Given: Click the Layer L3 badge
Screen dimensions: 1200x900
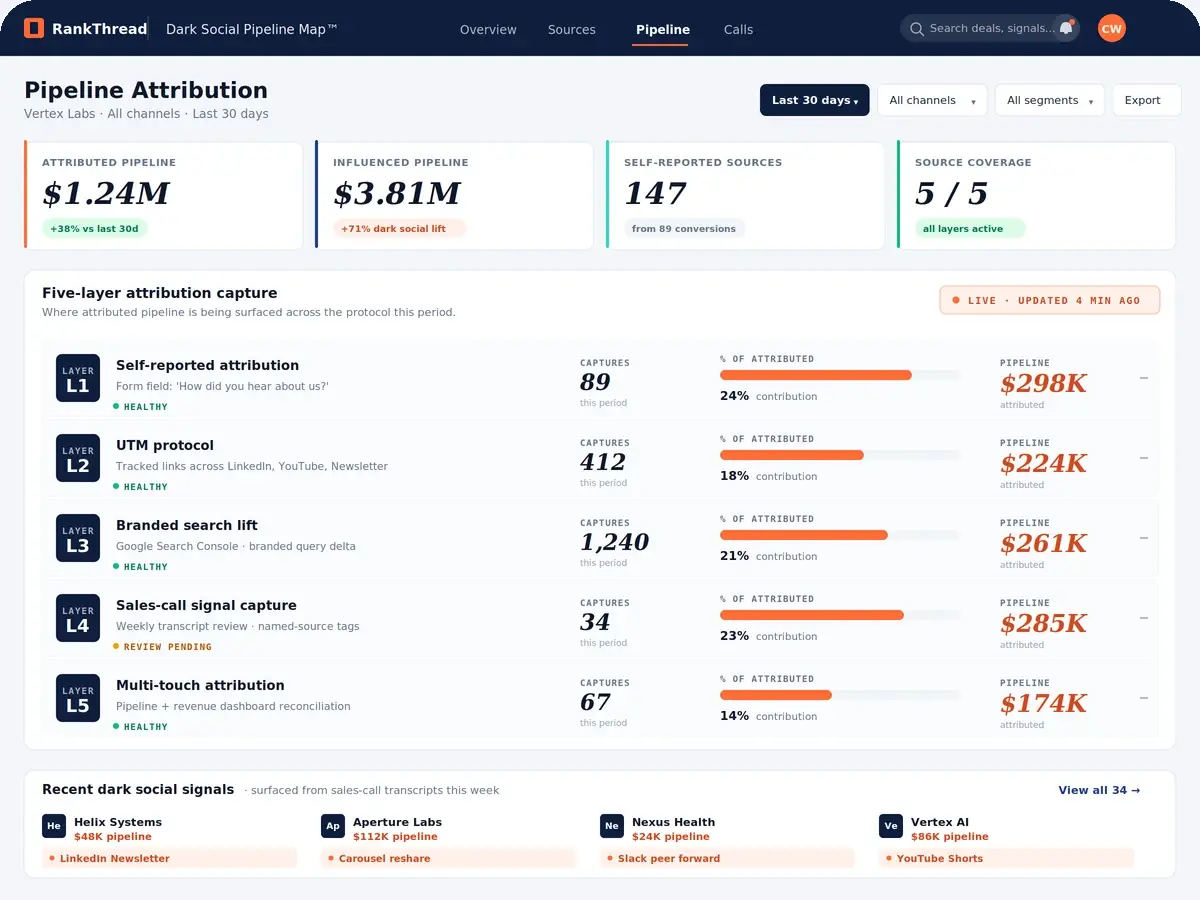Looking at the screenshot, I should (78, 538).
